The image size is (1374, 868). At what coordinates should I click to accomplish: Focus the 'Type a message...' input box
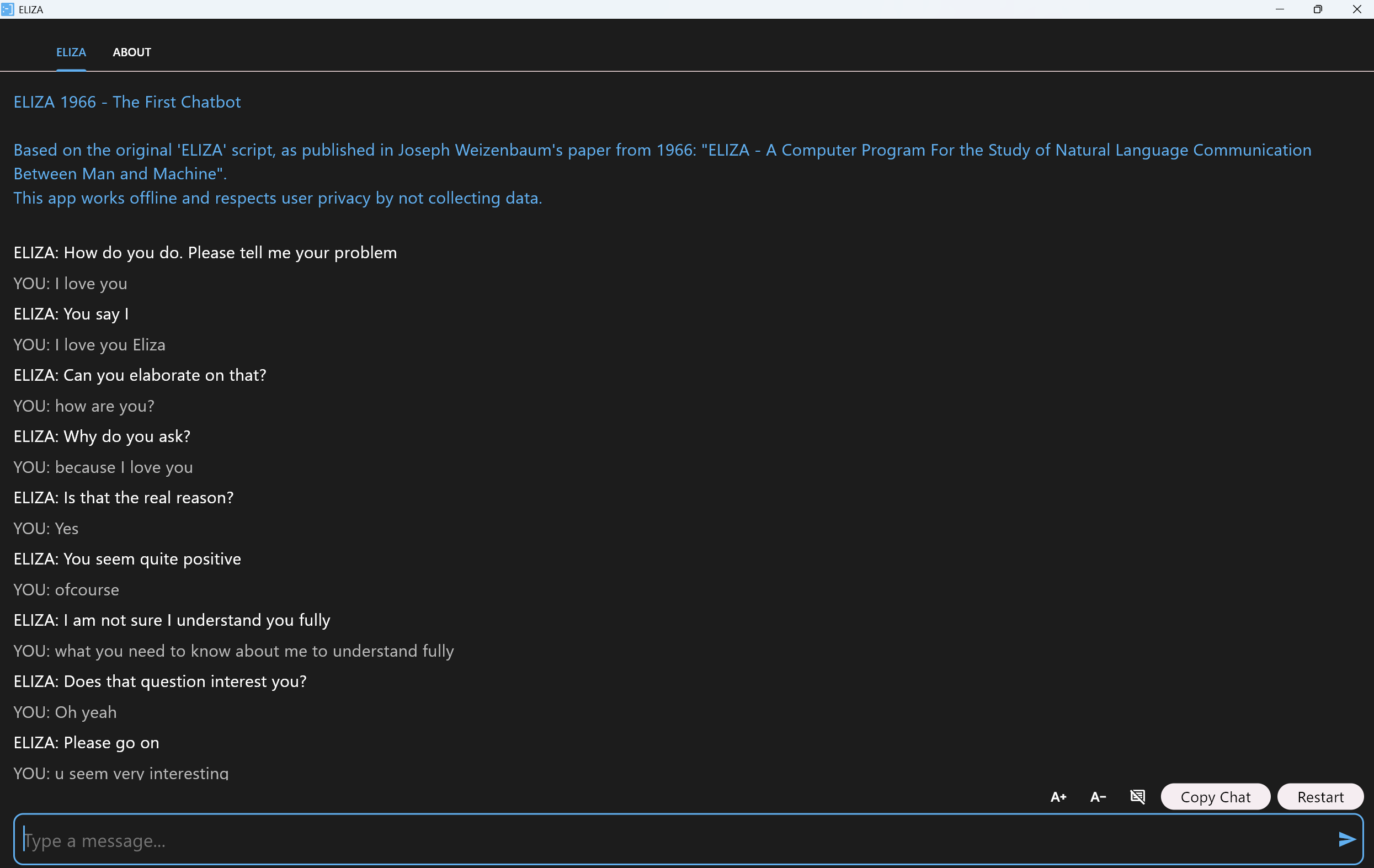tap(673, 840)
